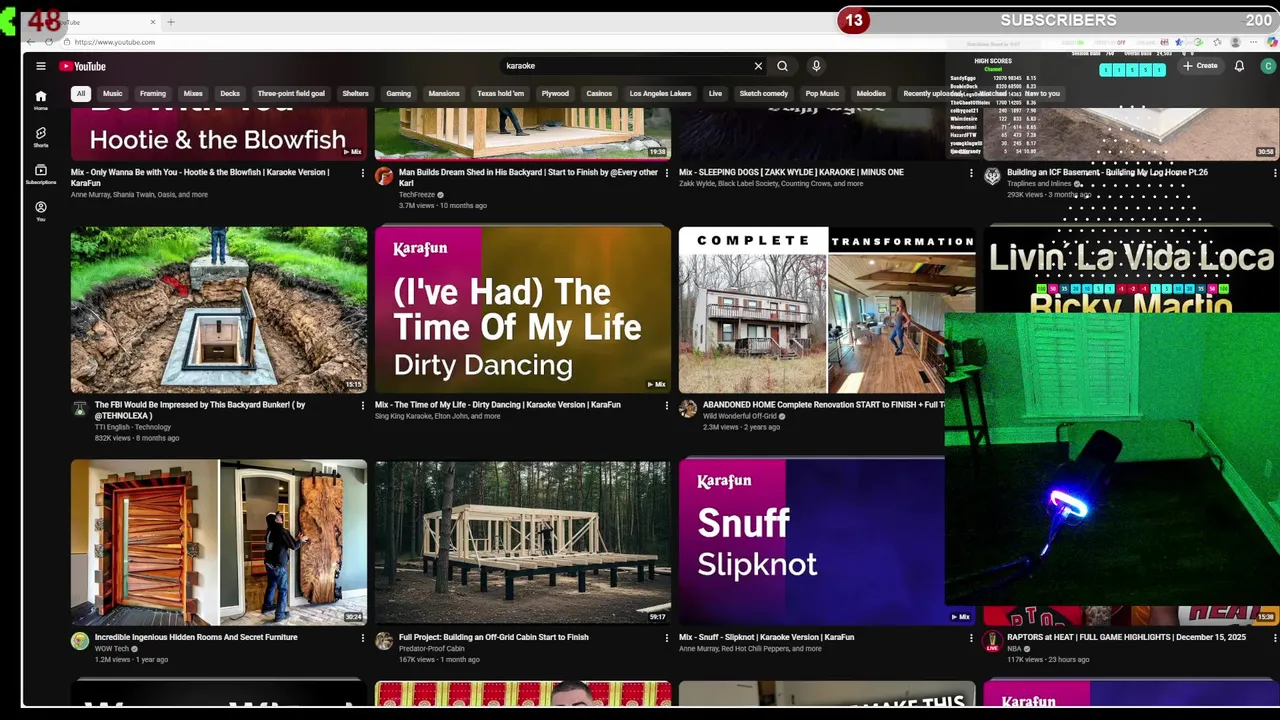
Task: Open the notifications bell
Action: click(1239, 66)
